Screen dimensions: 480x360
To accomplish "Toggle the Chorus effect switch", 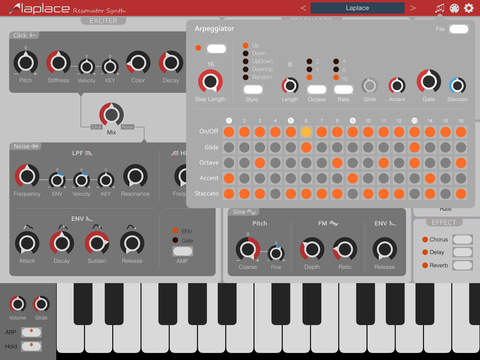I will (x=462, y=239).
